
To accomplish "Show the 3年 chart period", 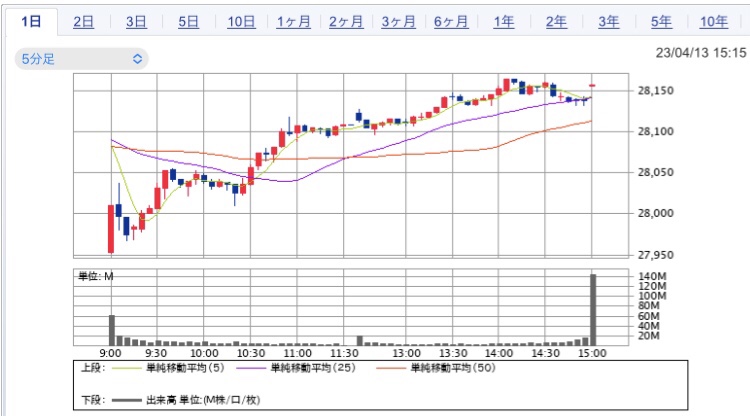I will click(x=608, y=22).
